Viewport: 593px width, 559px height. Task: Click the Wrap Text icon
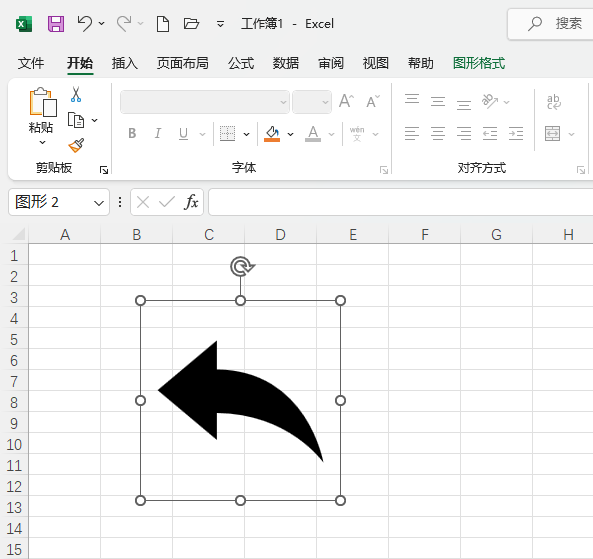pyautogui.click(x=554, y=102)
